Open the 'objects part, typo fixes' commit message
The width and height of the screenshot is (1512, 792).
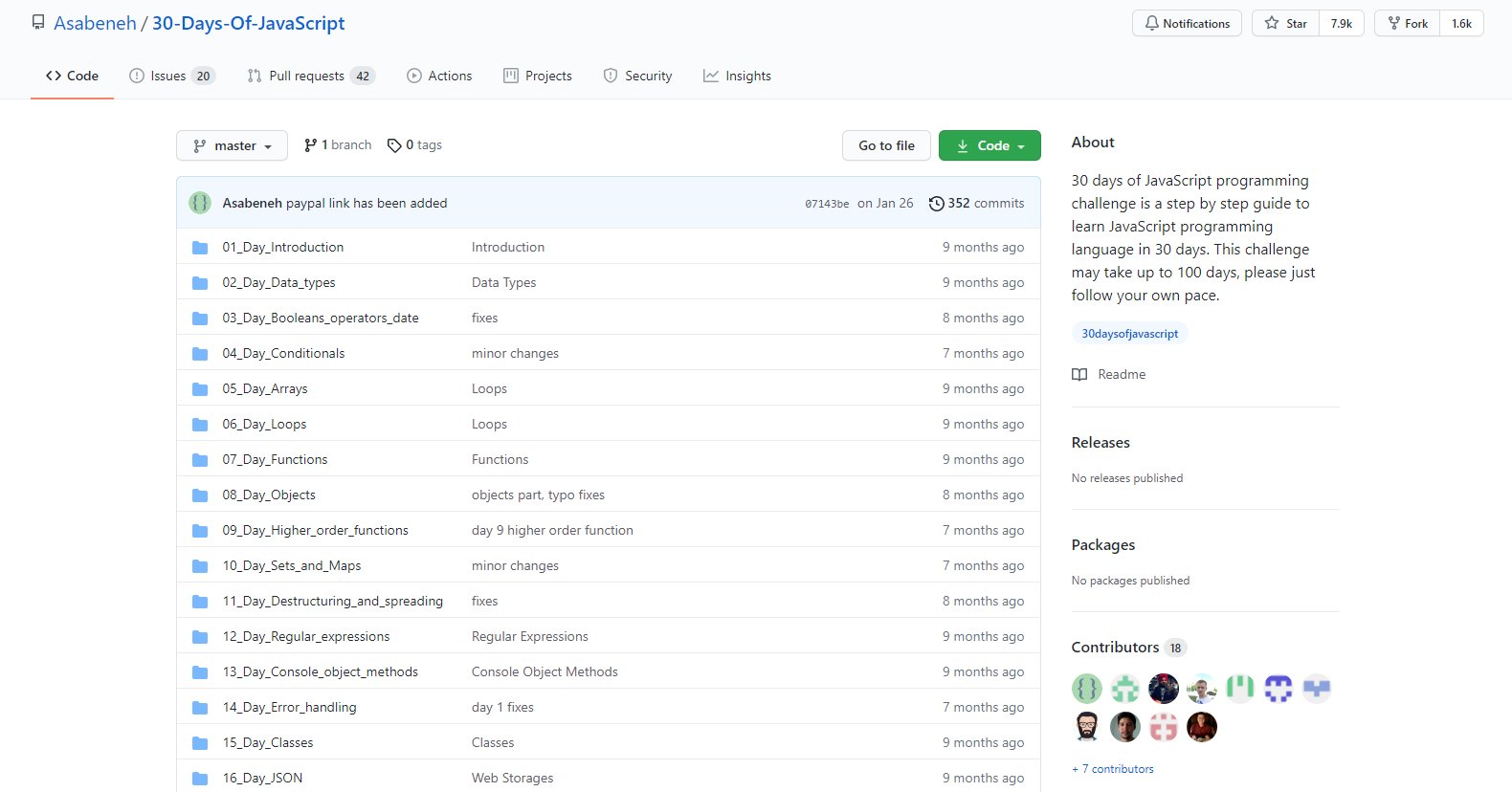538,495
